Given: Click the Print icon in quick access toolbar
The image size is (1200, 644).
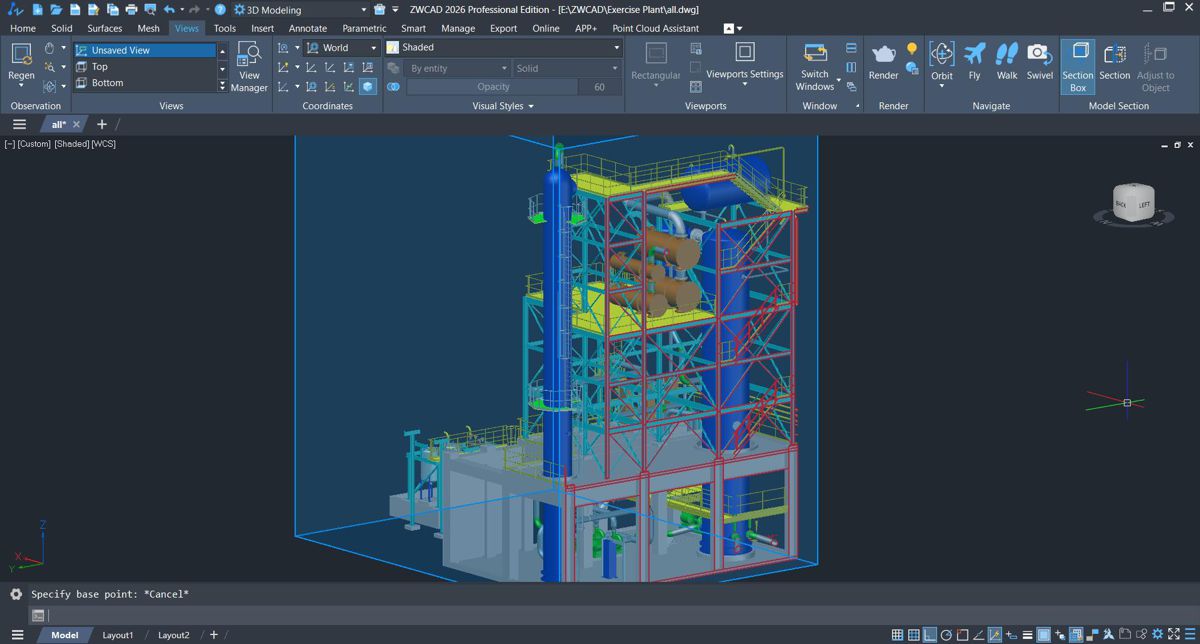Looking at the screenshot, I should click(x=131, y=9).
